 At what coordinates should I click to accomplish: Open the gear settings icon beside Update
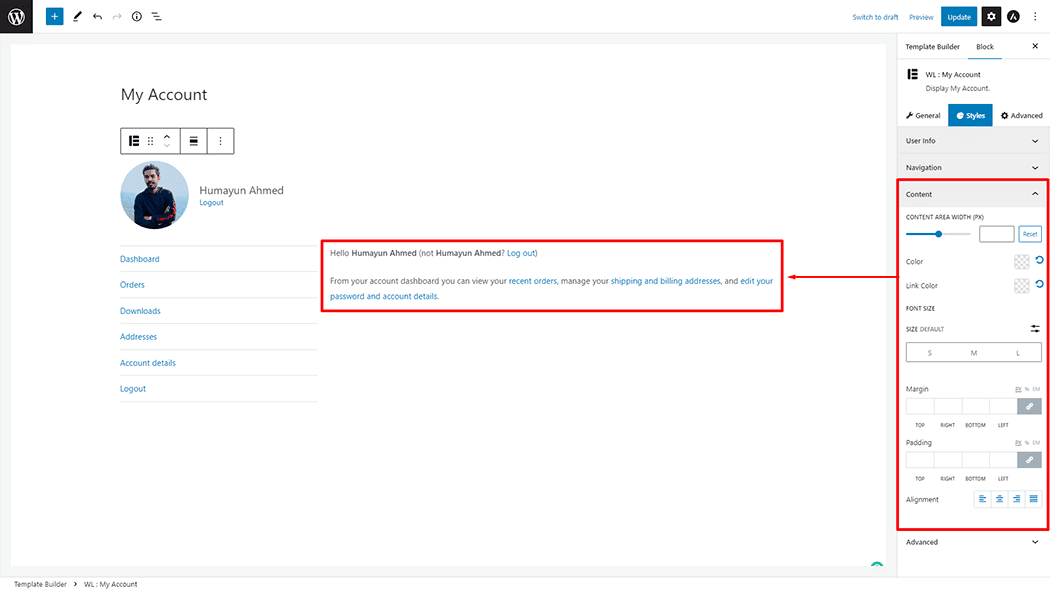990,17
